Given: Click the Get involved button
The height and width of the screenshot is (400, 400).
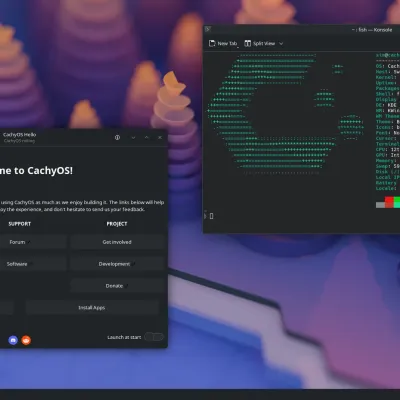Looking at the screenshot, I should pyautogui.click(x=117, y=242).
